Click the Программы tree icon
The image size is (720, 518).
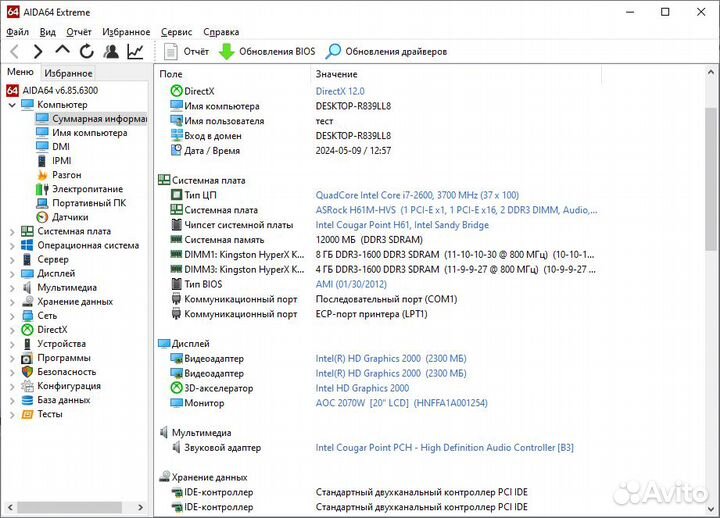click(28, 358)
